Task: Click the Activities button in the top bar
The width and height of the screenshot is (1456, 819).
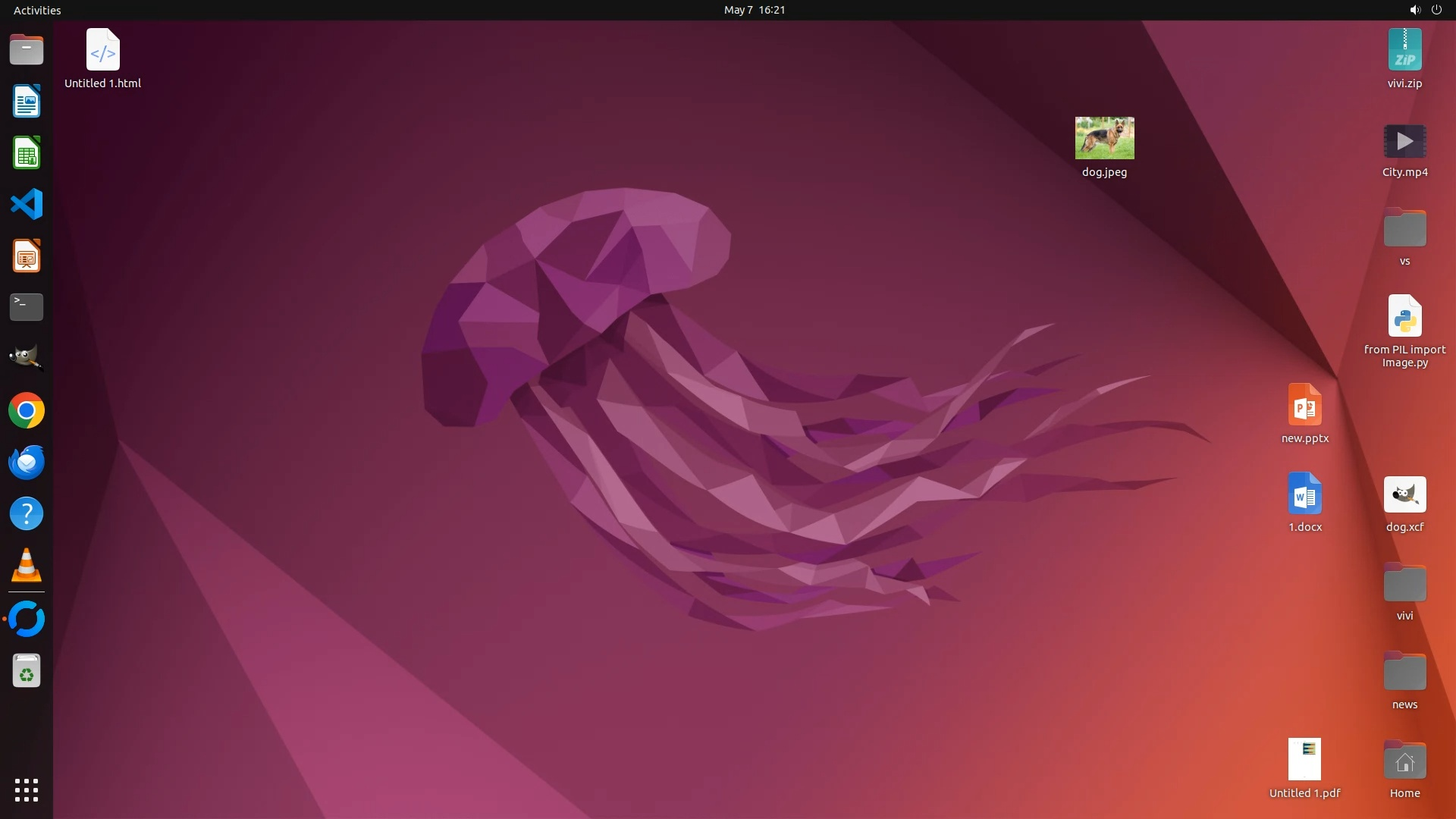Action: (x=37, y=10)
